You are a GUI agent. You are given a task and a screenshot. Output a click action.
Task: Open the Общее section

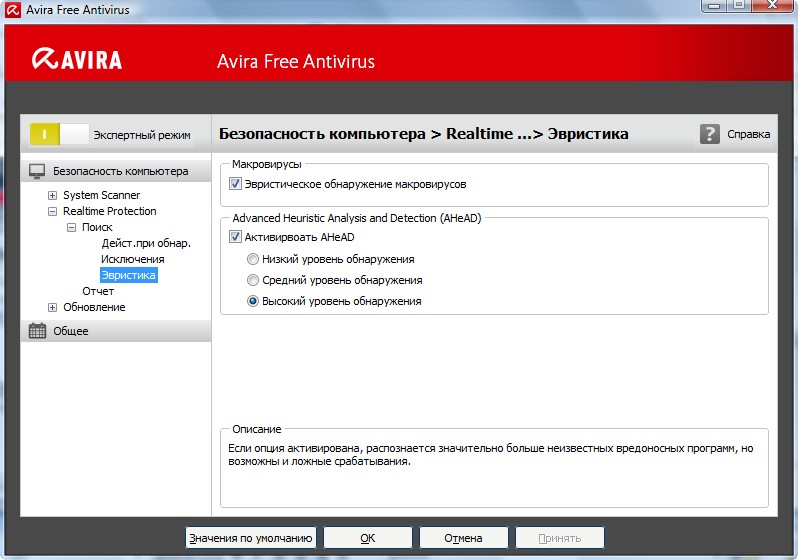click(x=116, y=331)
